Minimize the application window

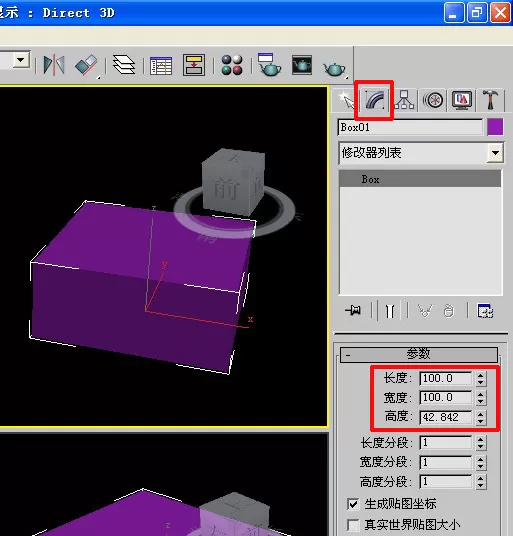(x=454, y=13)
